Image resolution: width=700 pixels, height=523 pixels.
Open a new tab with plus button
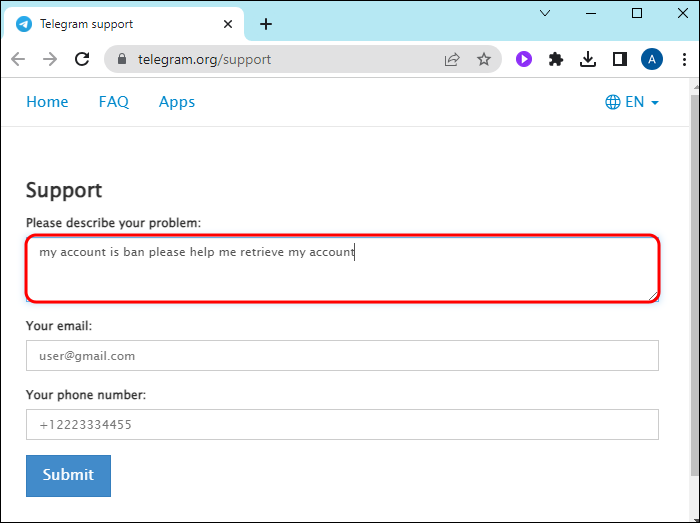pyautogui.click(x=266, y=24)
